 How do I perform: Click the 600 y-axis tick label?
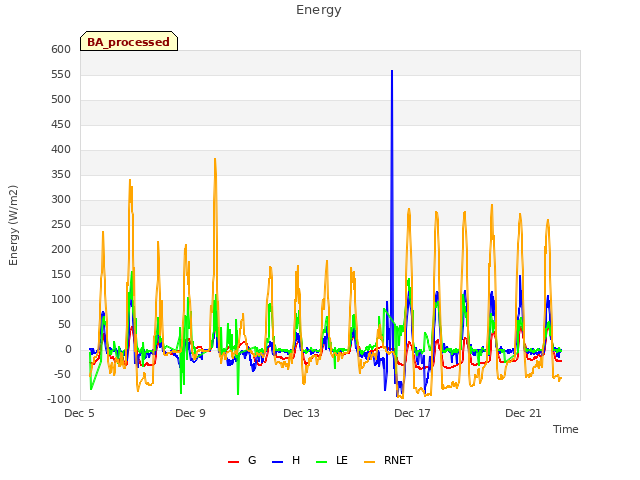pyautogui.click(x=61, y=49)
